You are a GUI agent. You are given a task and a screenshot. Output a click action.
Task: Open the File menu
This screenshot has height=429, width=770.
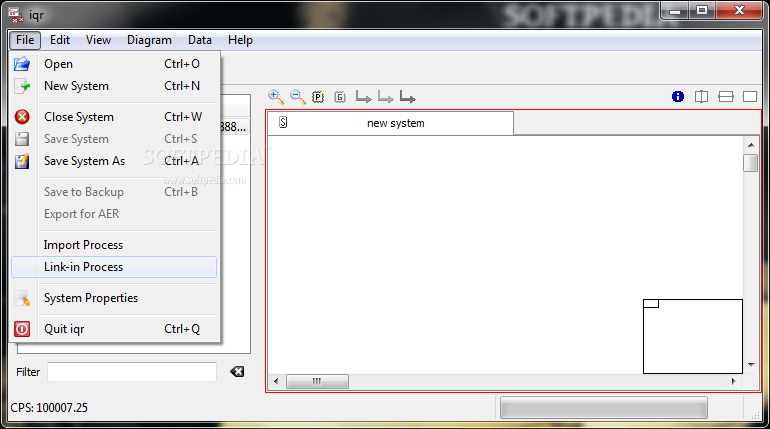25,40
